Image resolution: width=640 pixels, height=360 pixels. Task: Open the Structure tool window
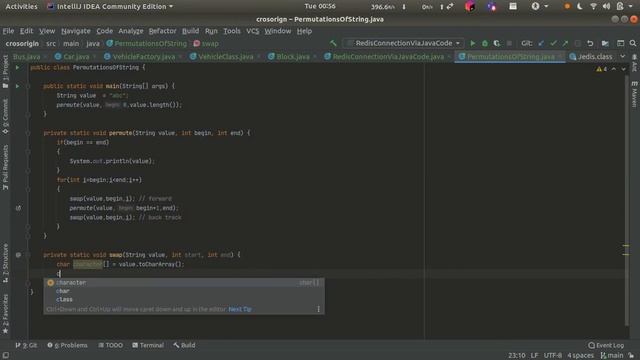click(5, 263)
